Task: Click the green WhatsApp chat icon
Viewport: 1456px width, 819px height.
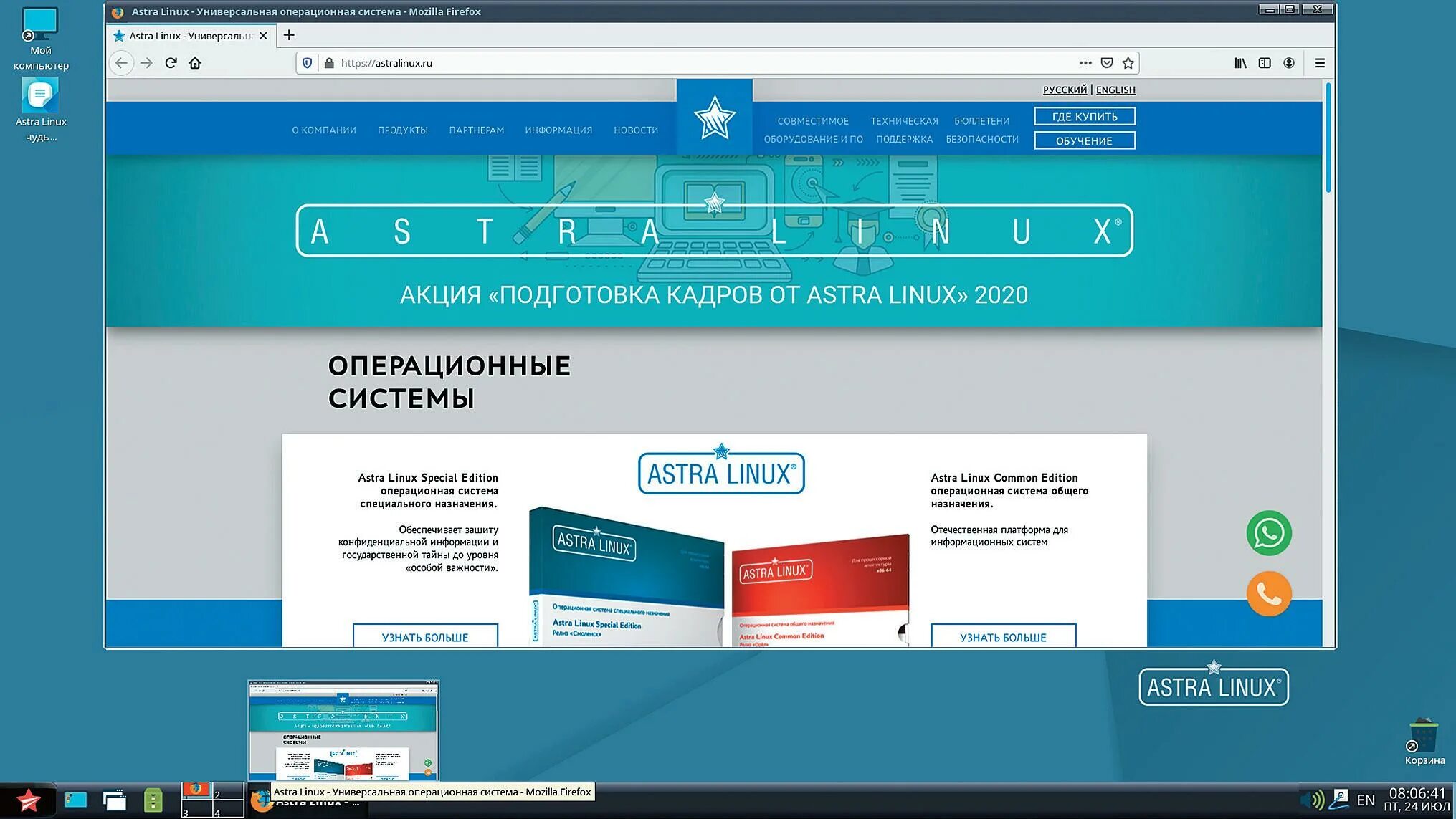Action: click(x=1269, y=533)
